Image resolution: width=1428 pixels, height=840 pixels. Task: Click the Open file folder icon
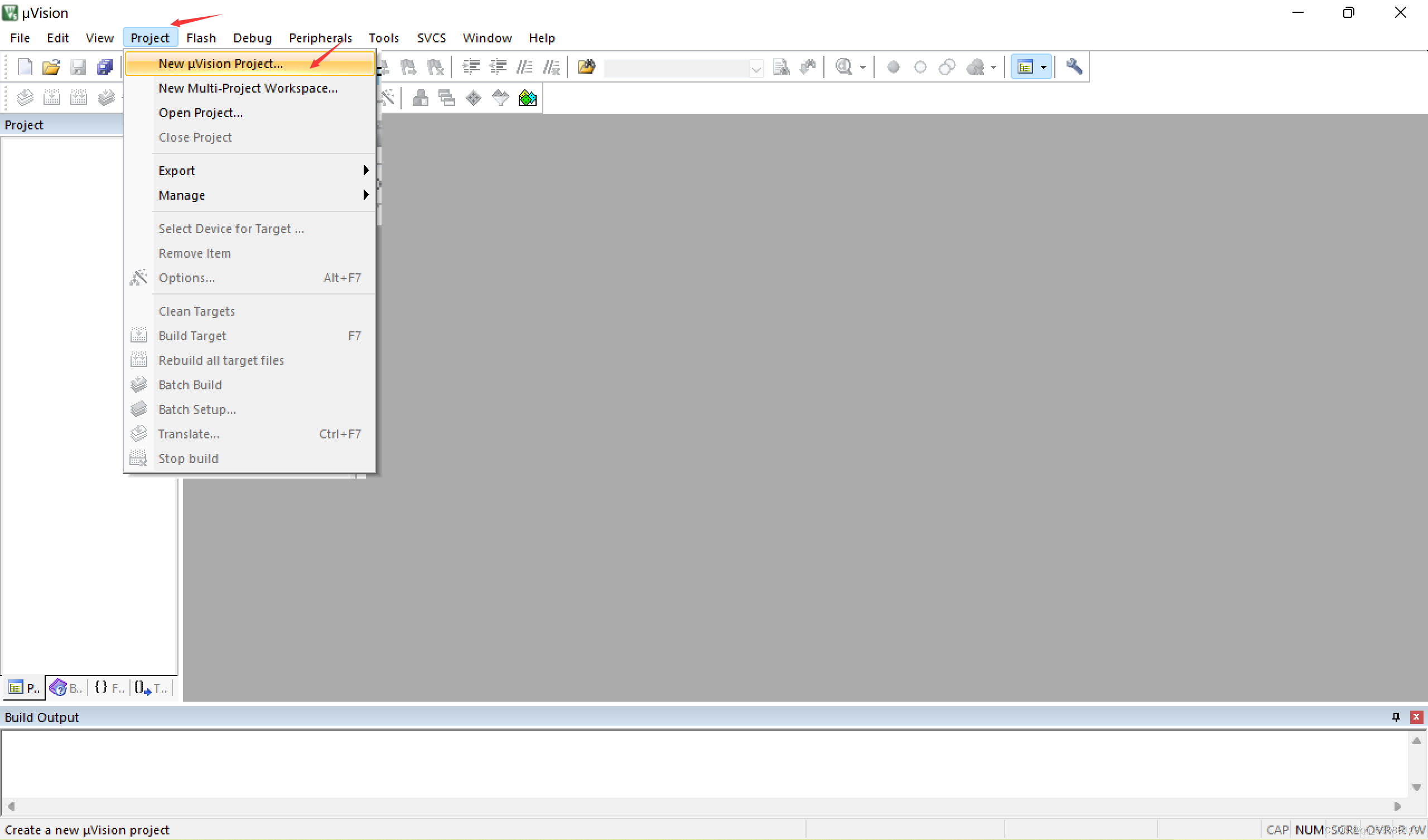[x=51, y=67]
